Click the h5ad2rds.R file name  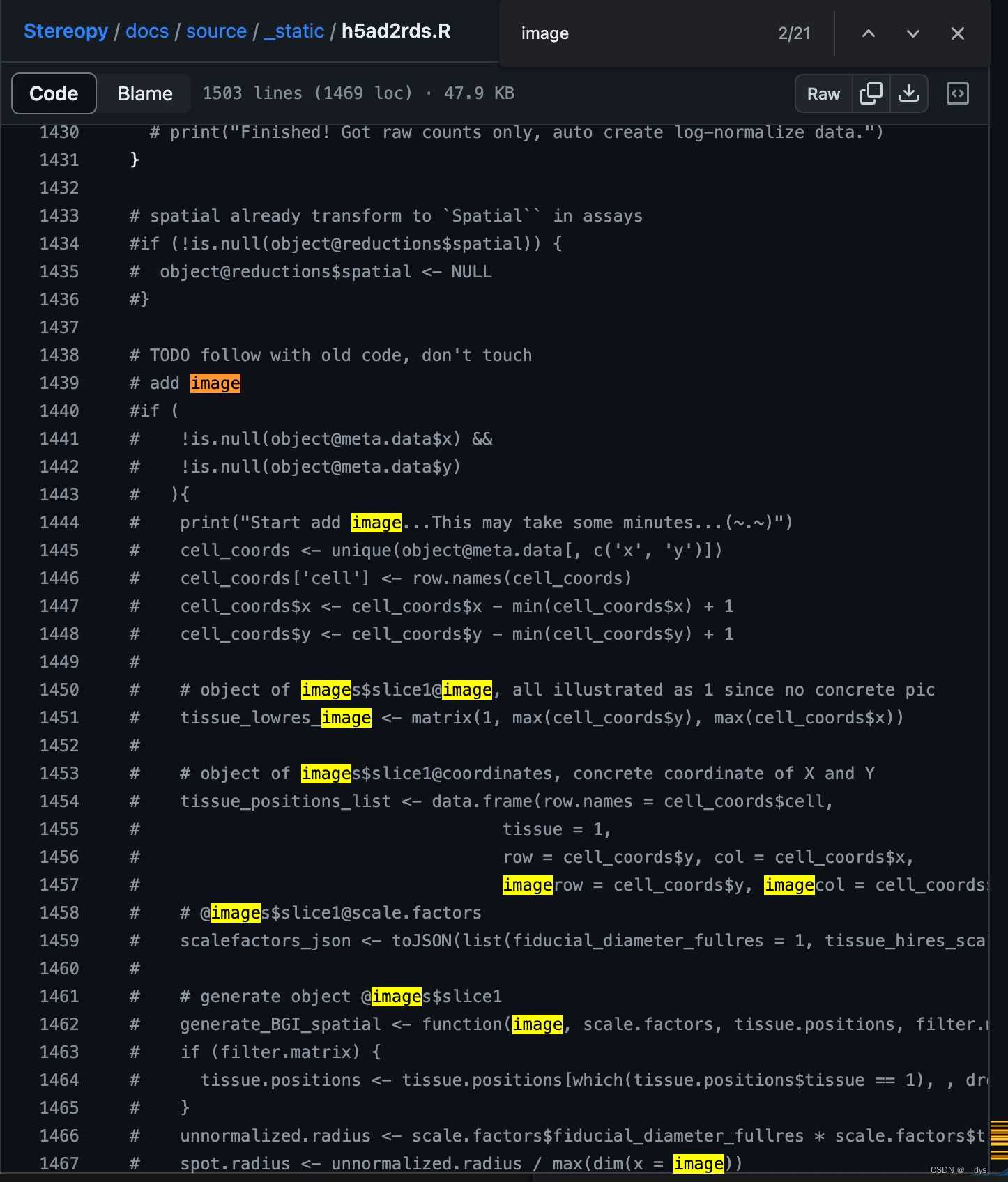pos(396,31)
